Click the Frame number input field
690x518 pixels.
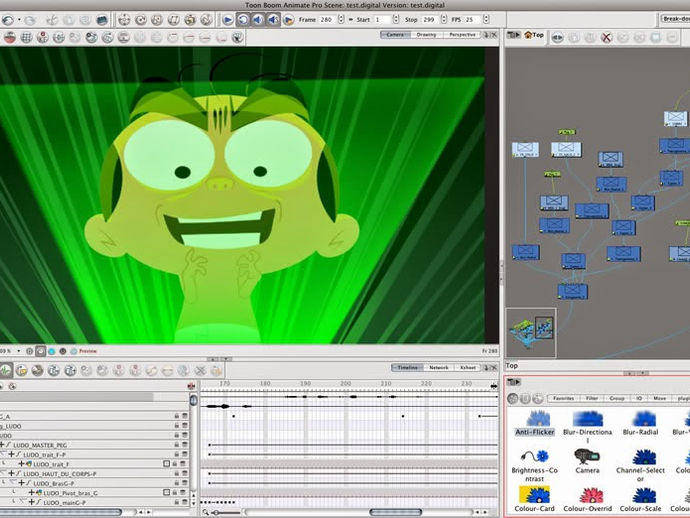point(327,20)
